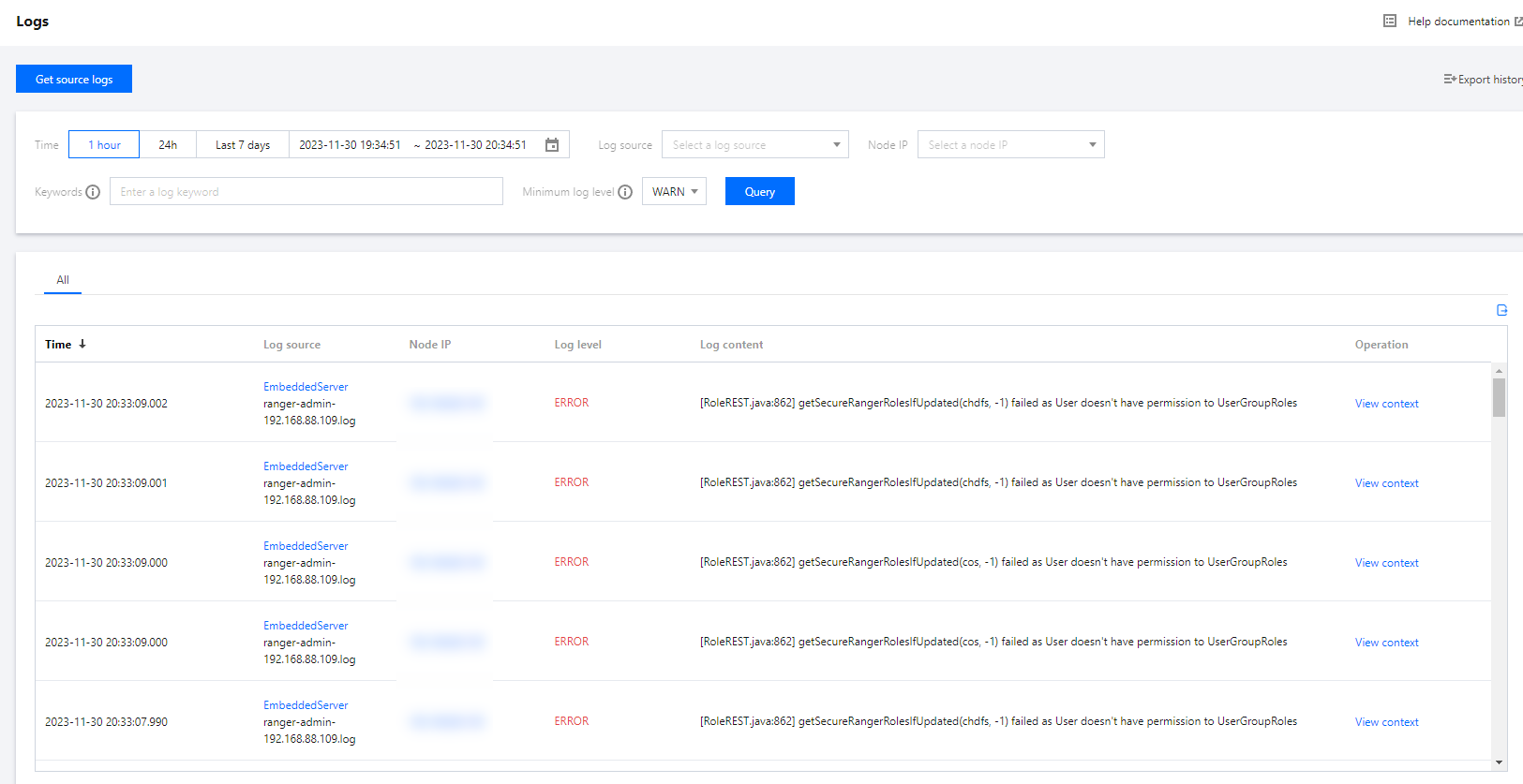Select the Last 7 days range

pos(243,145)
